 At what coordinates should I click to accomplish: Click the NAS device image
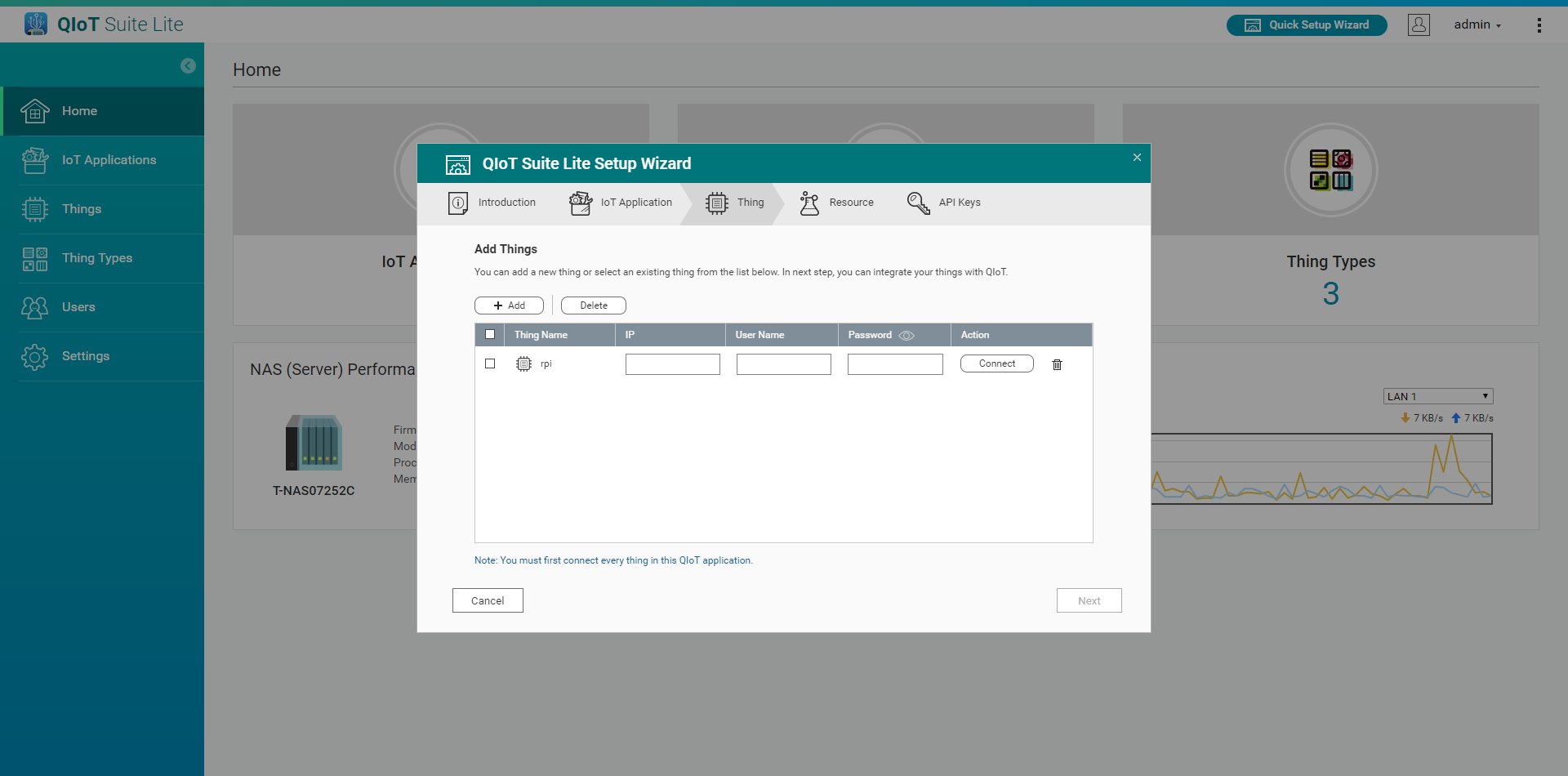(x=314, y=443)
